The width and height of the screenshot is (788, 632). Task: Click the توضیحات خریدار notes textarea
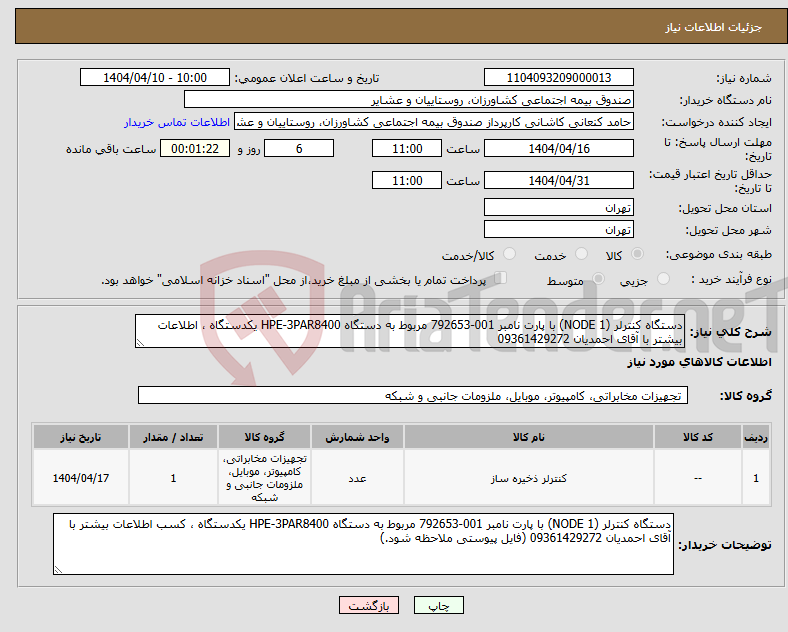tap(363, 544)
